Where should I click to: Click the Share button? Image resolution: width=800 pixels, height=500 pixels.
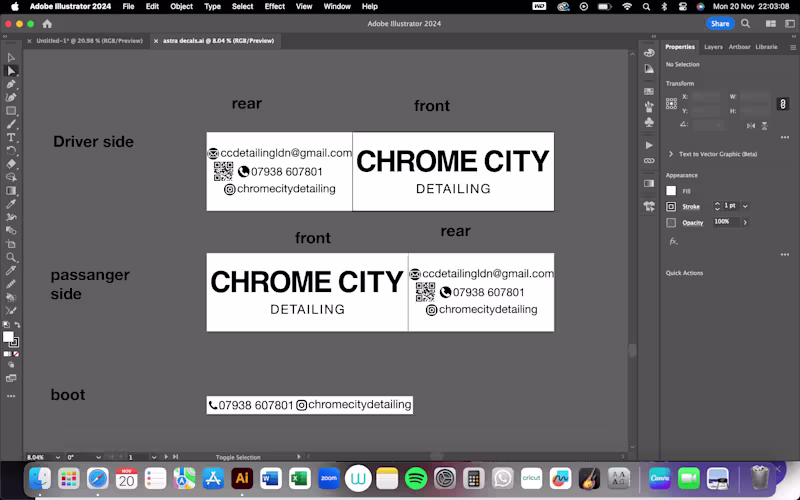(720, 23)
